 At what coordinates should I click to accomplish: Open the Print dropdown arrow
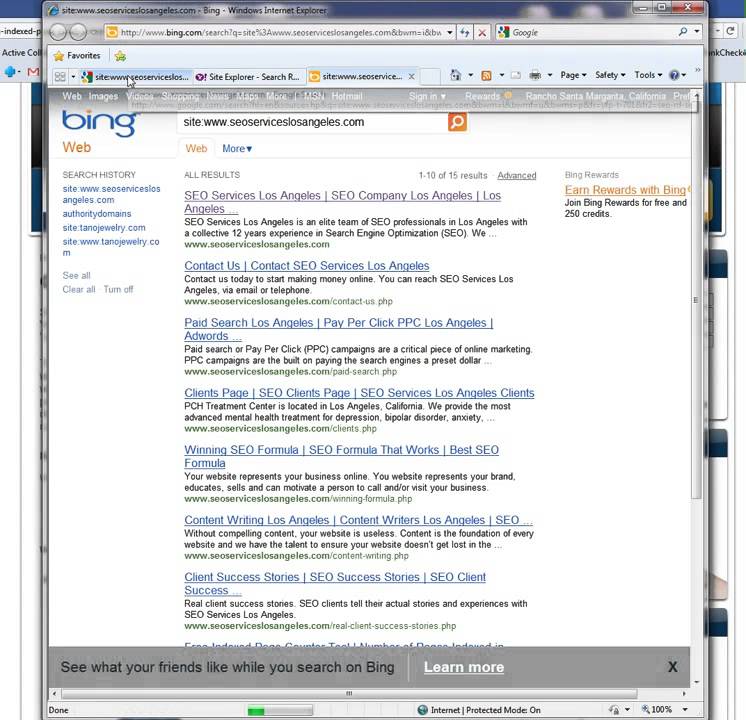(x=550, y=75)
